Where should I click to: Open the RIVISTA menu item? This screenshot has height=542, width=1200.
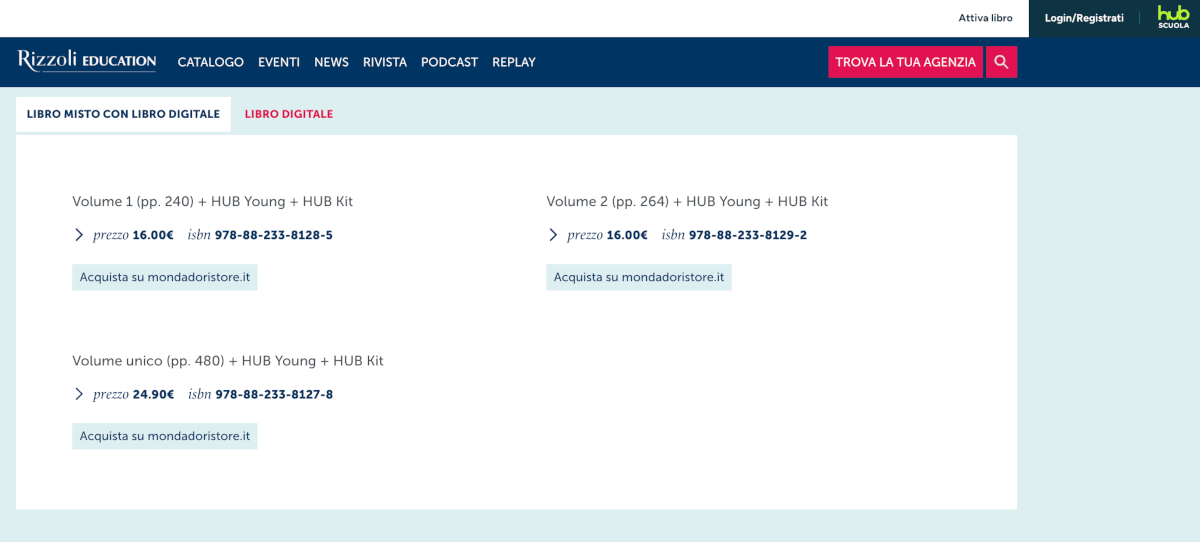385,62
